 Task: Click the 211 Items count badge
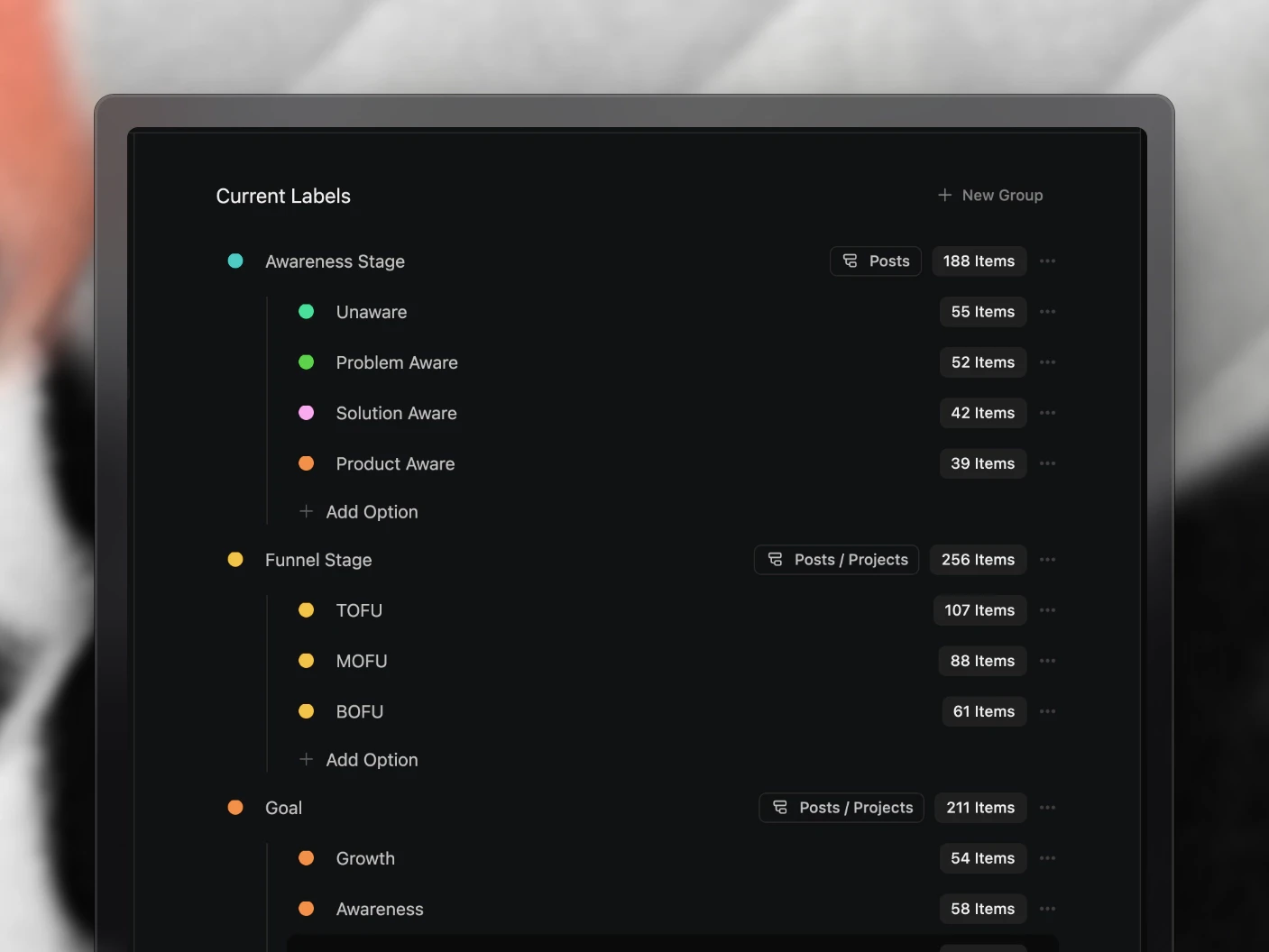[981, 808]
